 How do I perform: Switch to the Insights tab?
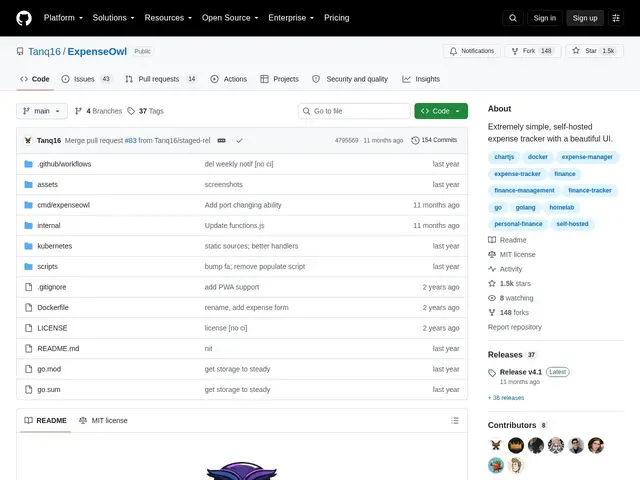tap(421, 79)
